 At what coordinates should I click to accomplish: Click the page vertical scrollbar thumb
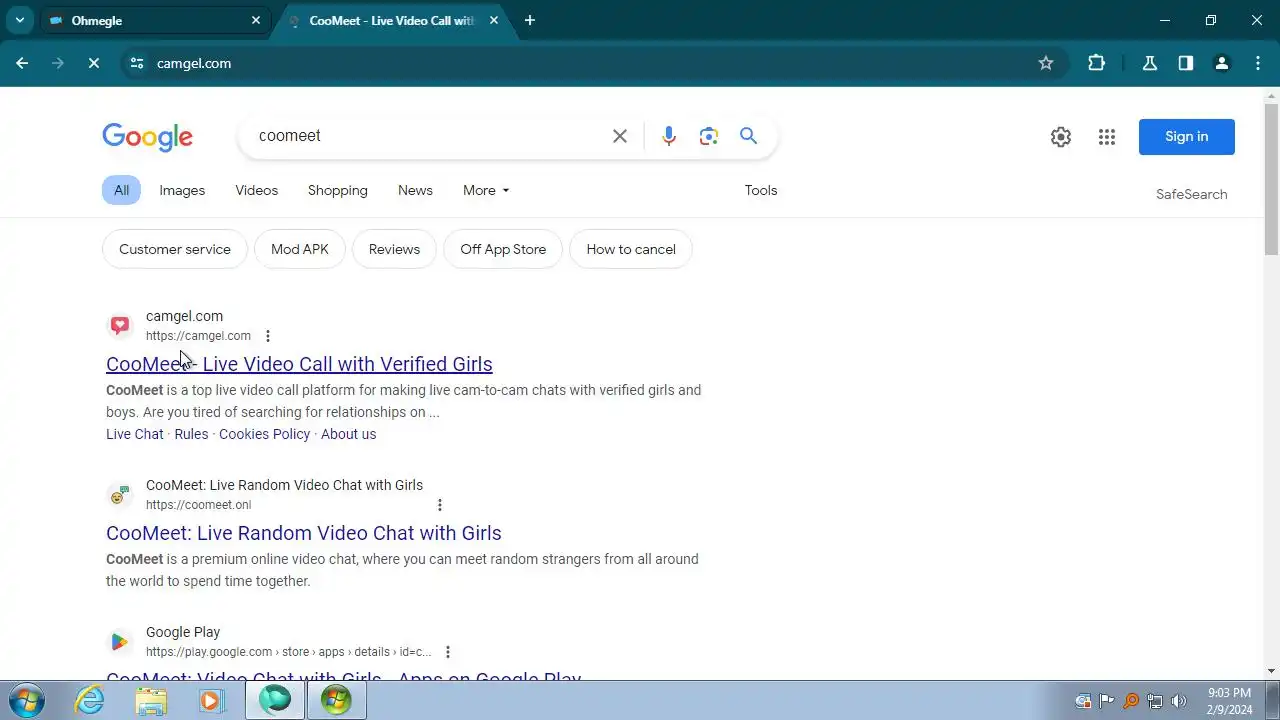(x=1271, y=180)
